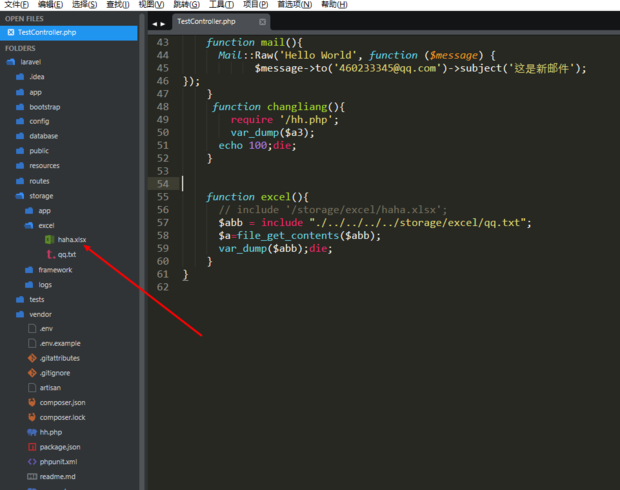Click the var_dump($a3); code line

(x=272, y=132)
